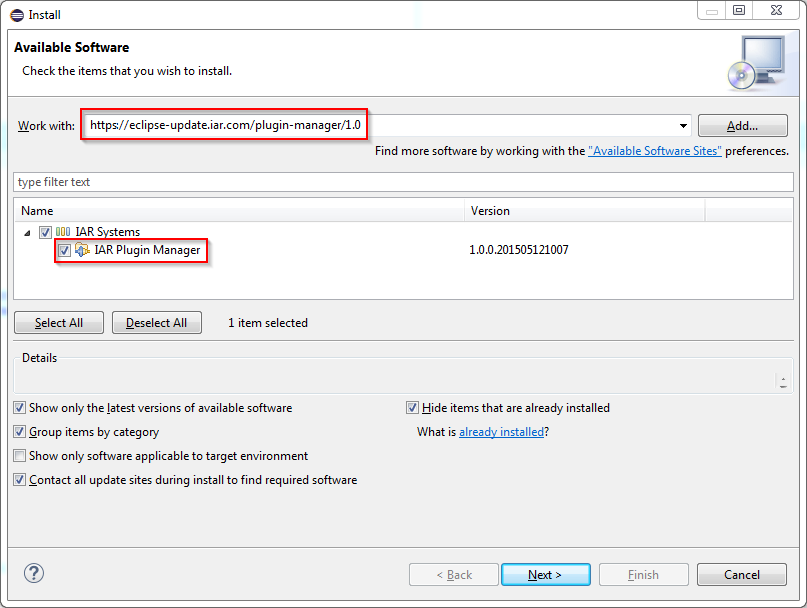
Task: Click the Version column header
Action: [x=585, y=211]
